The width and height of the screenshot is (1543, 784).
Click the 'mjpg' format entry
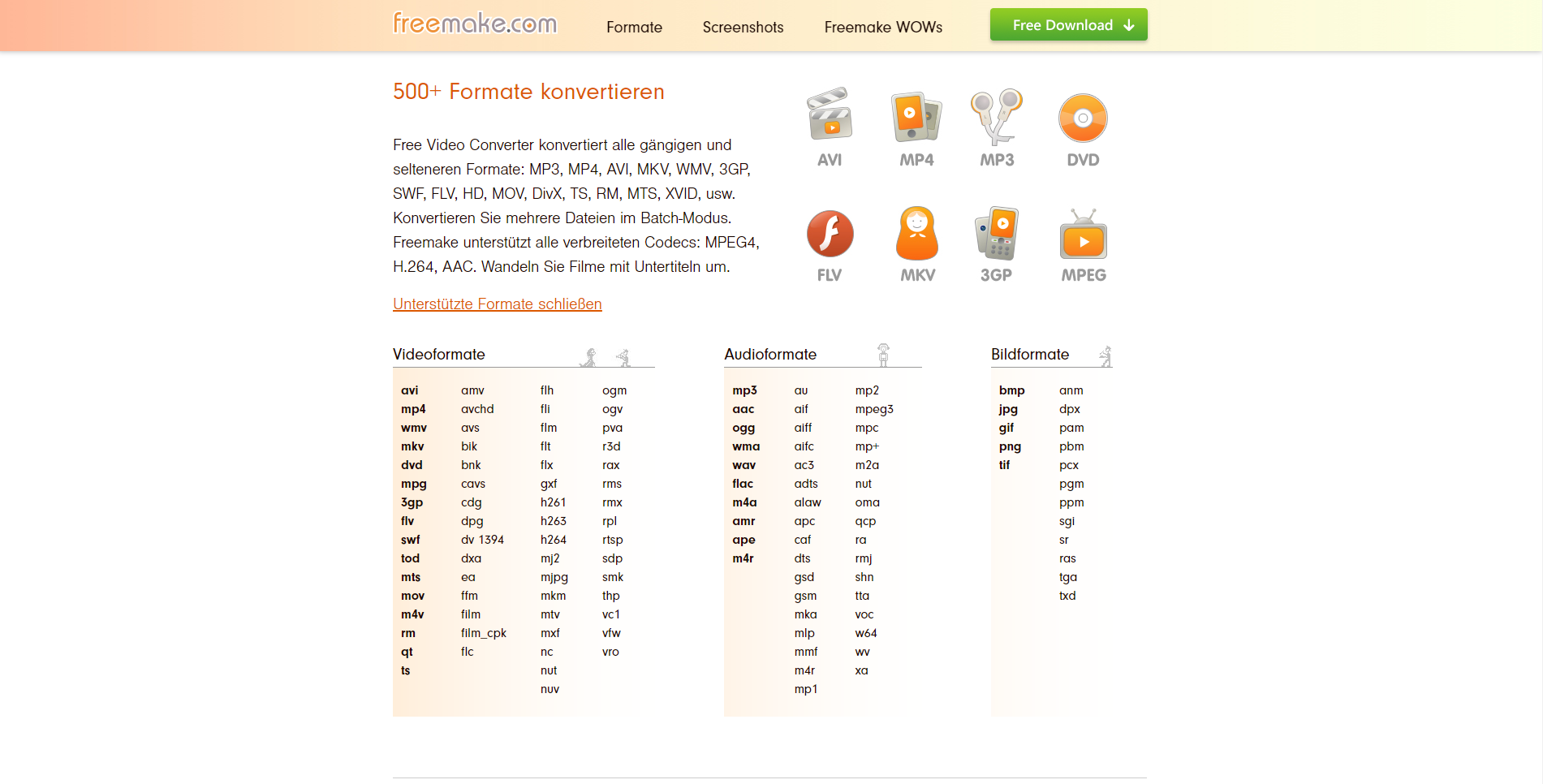click(x=554, y=578)
